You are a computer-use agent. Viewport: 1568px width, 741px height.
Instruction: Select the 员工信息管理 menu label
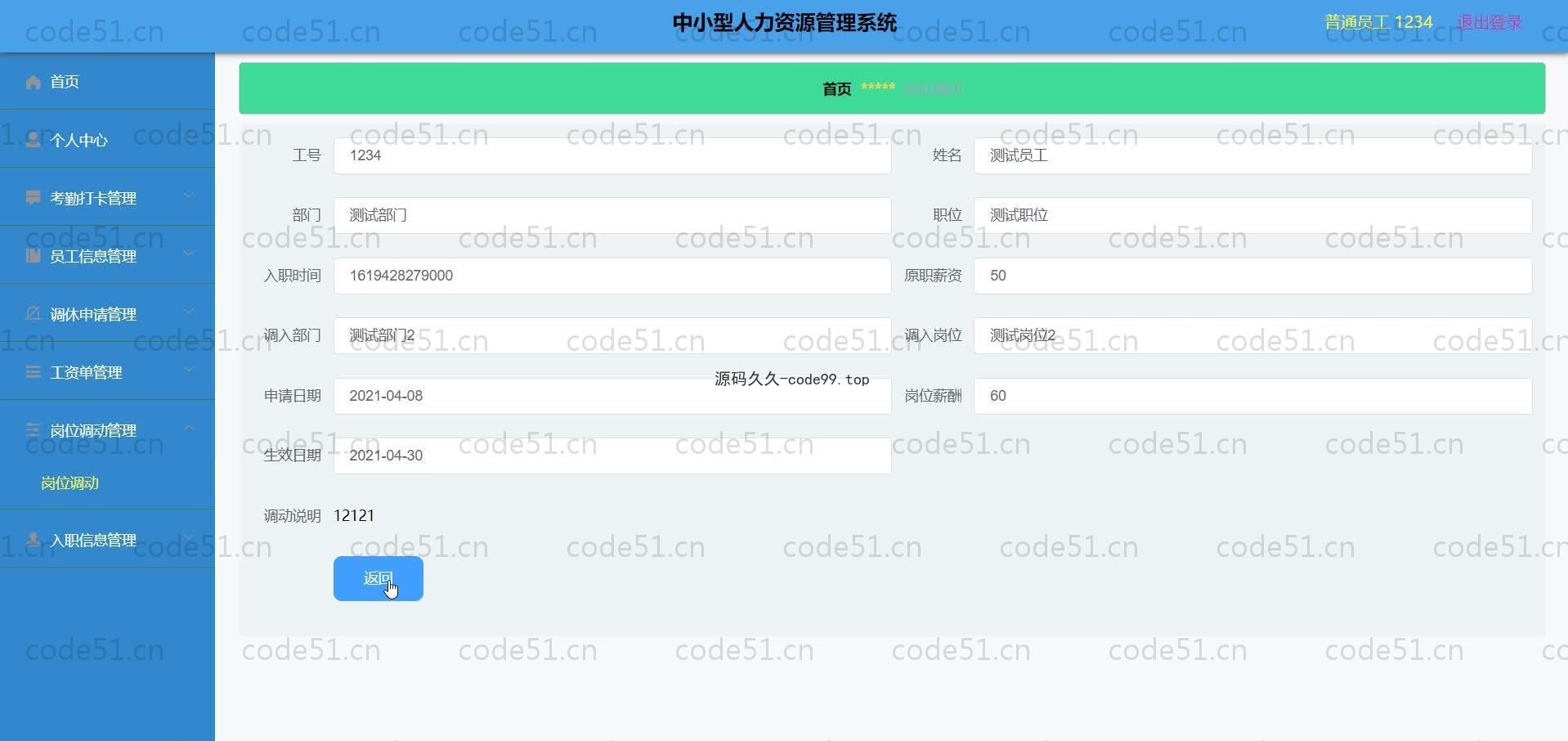(93, 256)
